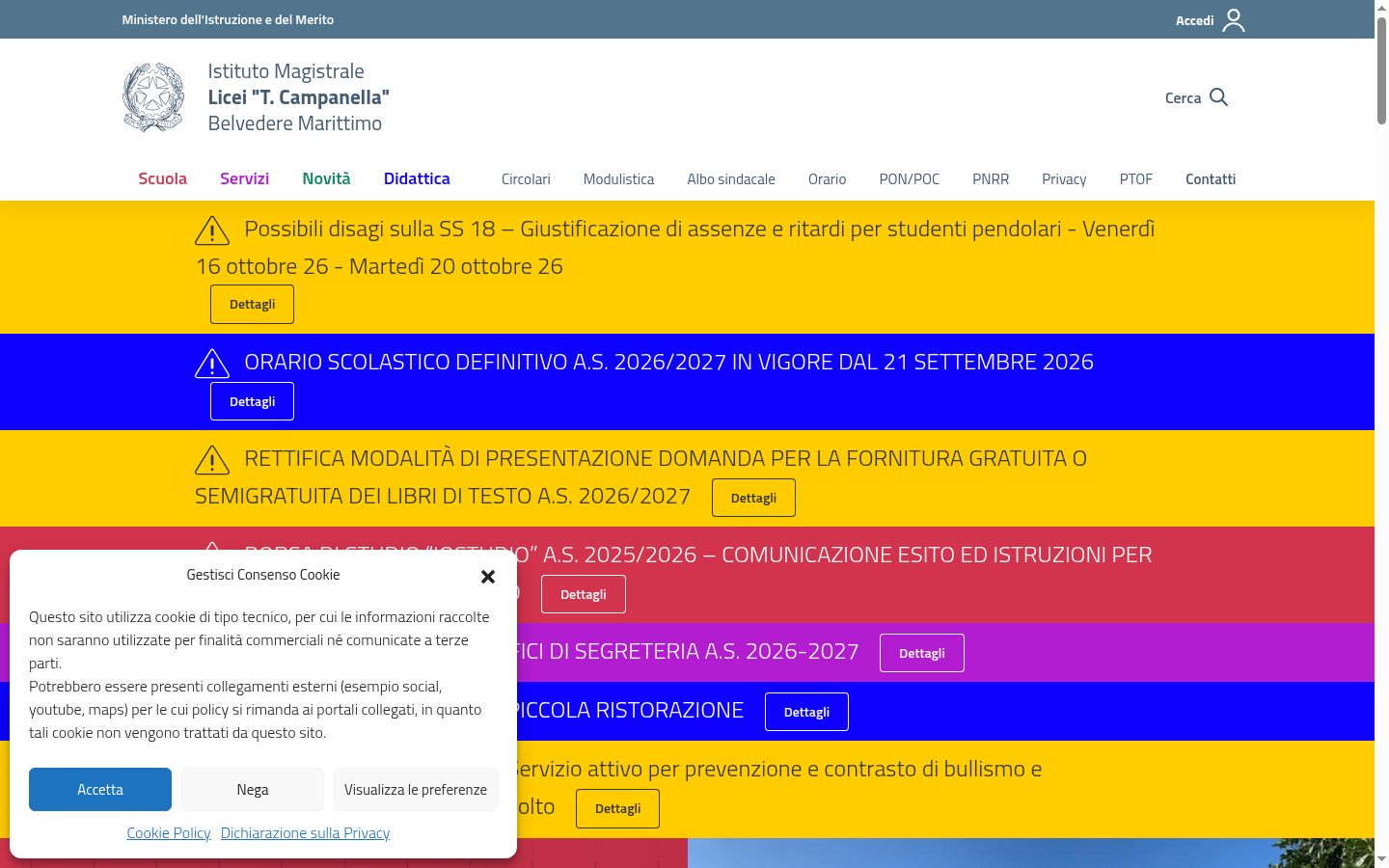The width and height of the screenshot is (1389, 868).
Task: Click Dettagli for bullismo prevention alert
Action: coord(617,809)
